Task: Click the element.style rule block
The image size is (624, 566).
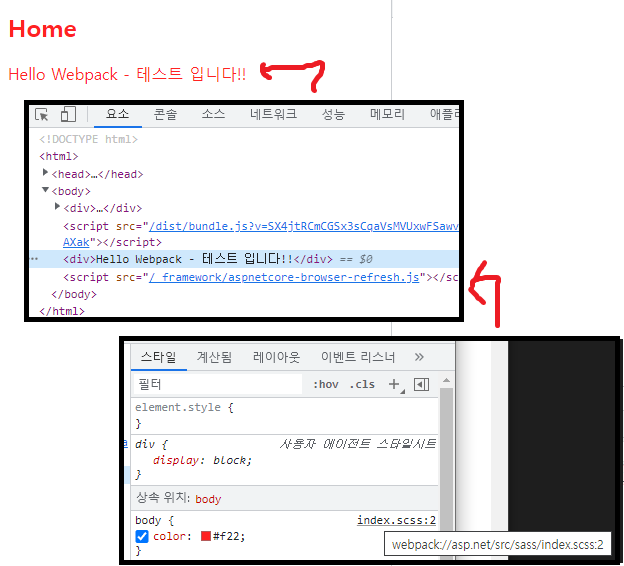Action: point(285,416)
